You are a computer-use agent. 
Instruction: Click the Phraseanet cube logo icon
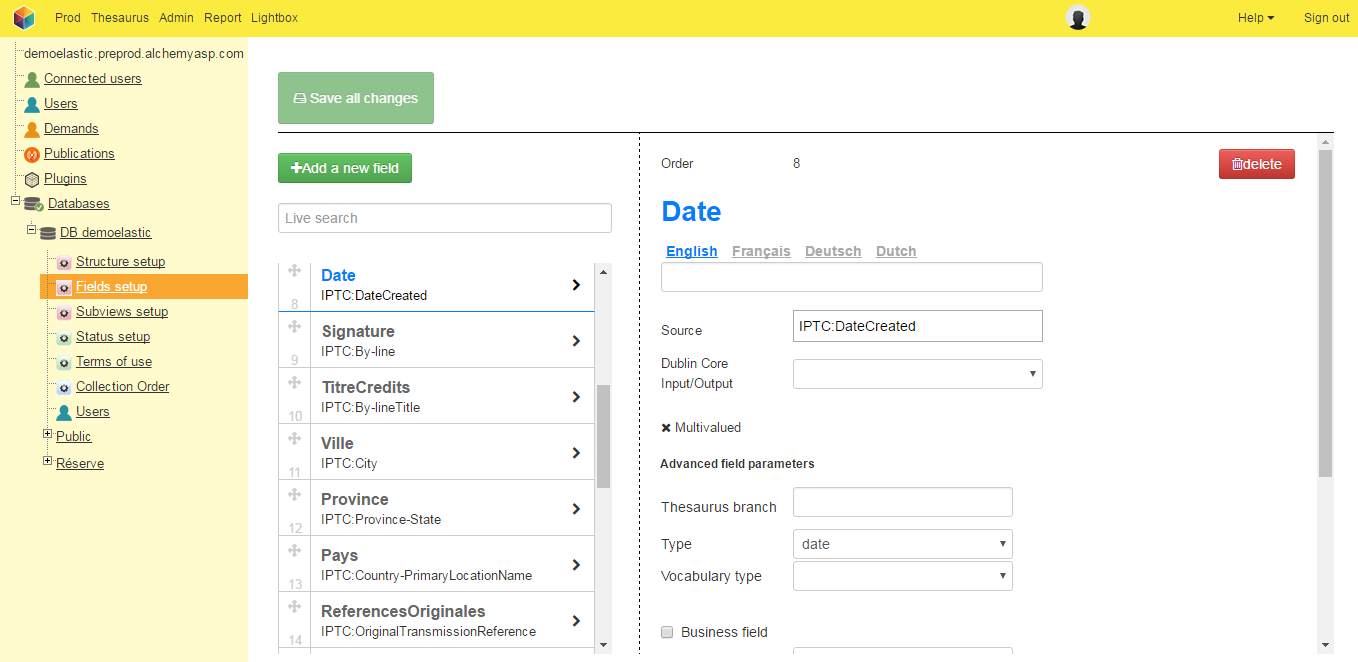[x=24, y=18]
